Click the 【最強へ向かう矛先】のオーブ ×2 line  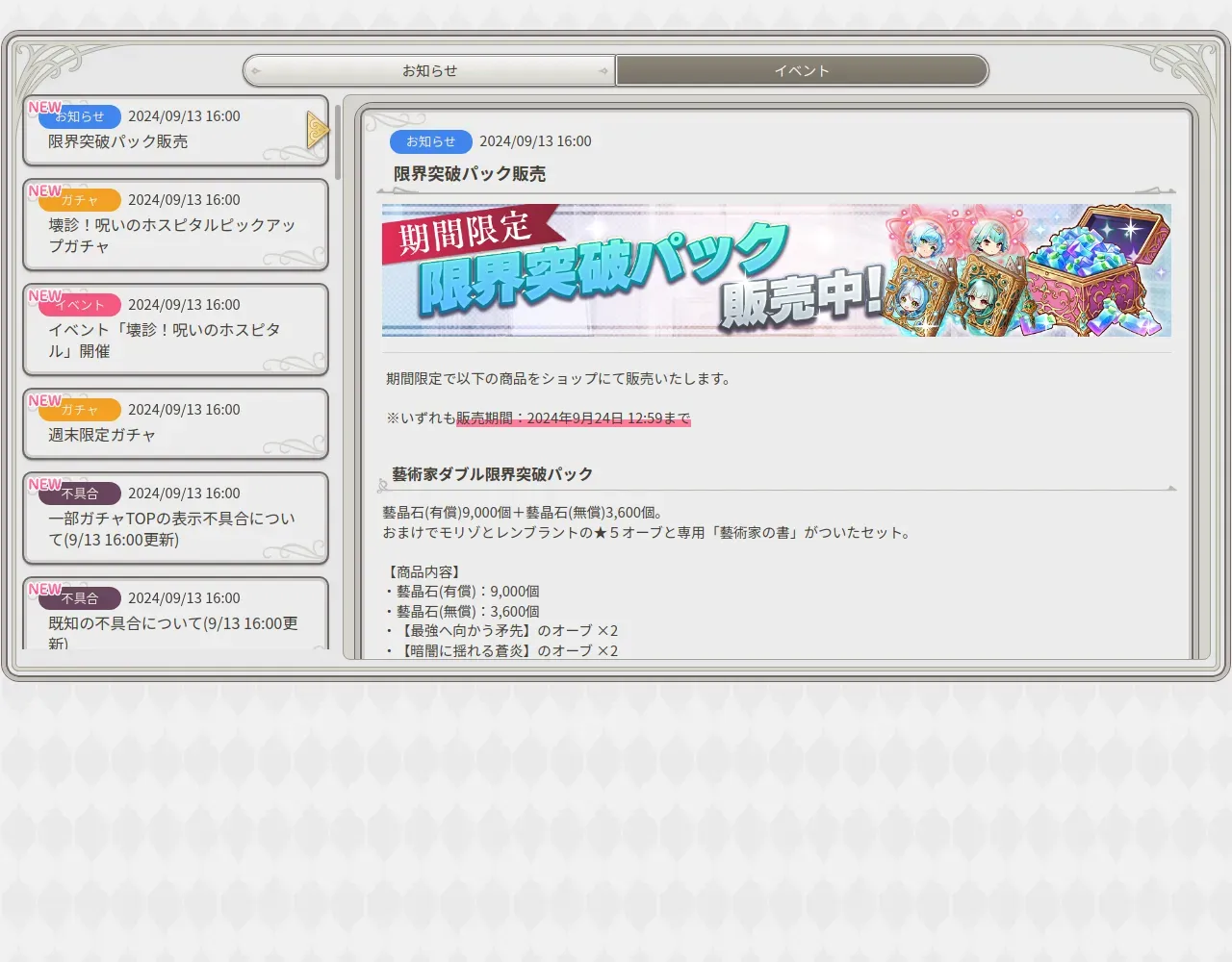click(500, 631)
